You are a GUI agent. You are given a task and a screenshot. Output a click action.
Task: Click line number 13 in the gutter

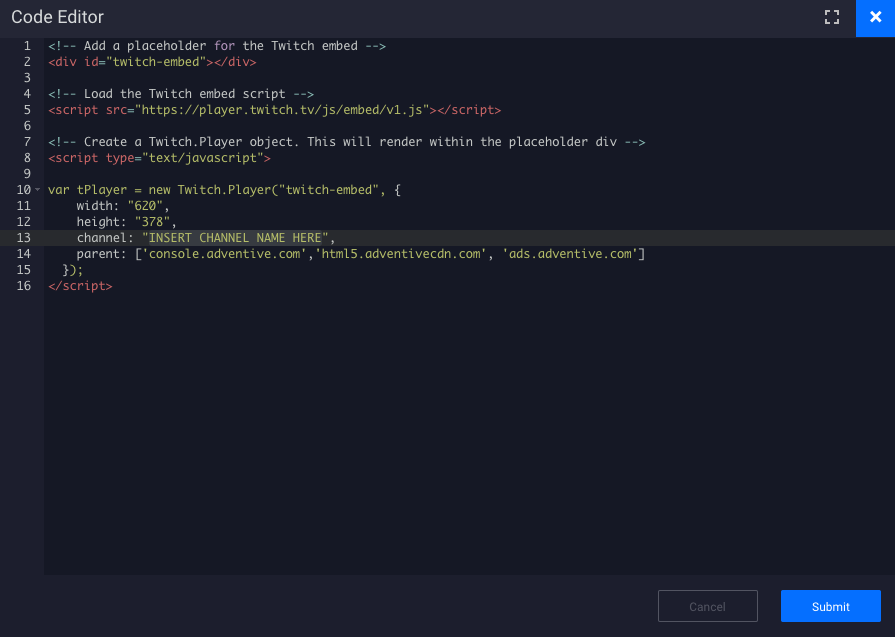click(22, 237)
